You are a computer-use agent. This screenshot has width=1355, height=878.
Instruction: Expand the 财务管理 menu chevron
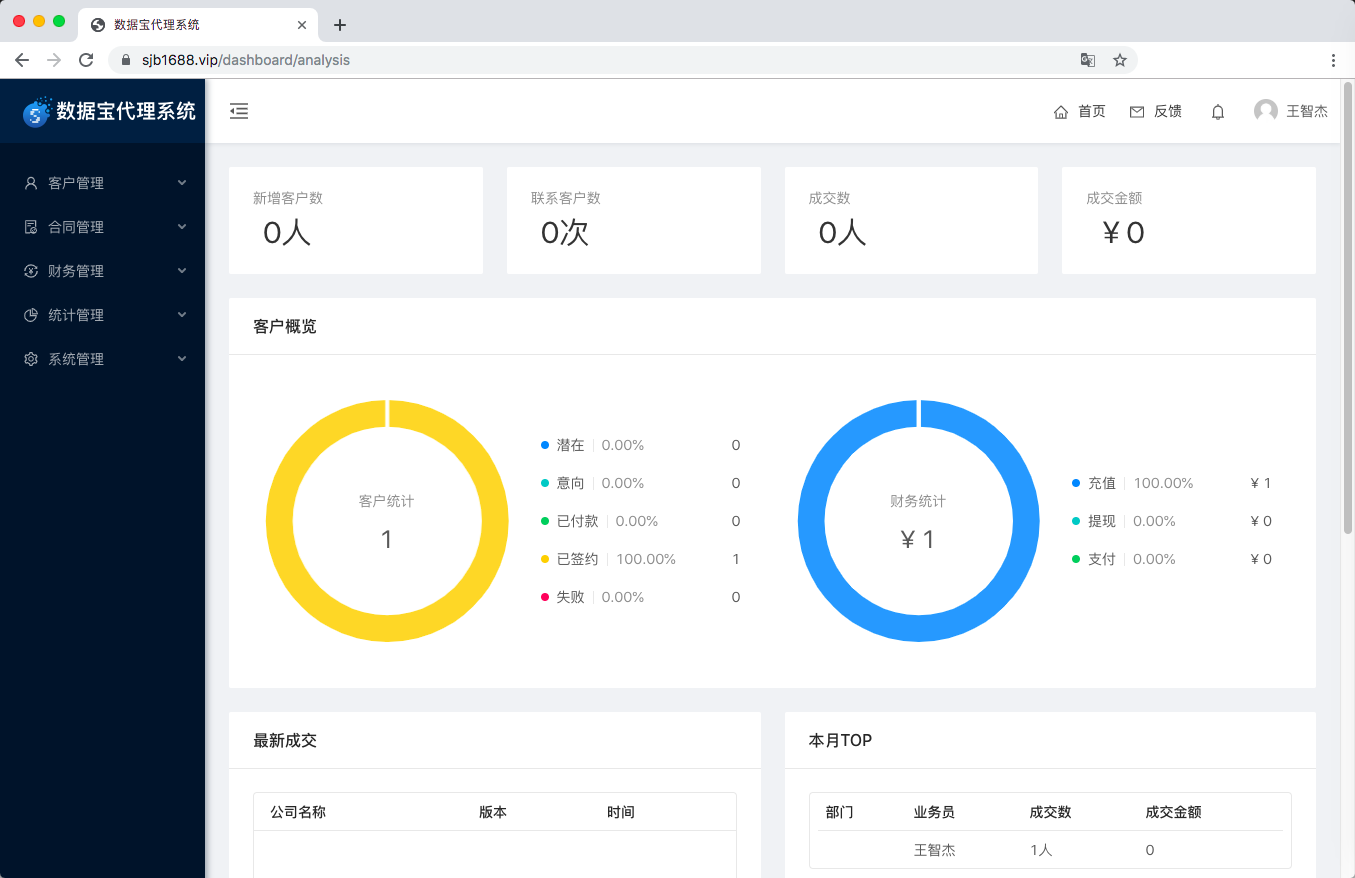[182, 271]
